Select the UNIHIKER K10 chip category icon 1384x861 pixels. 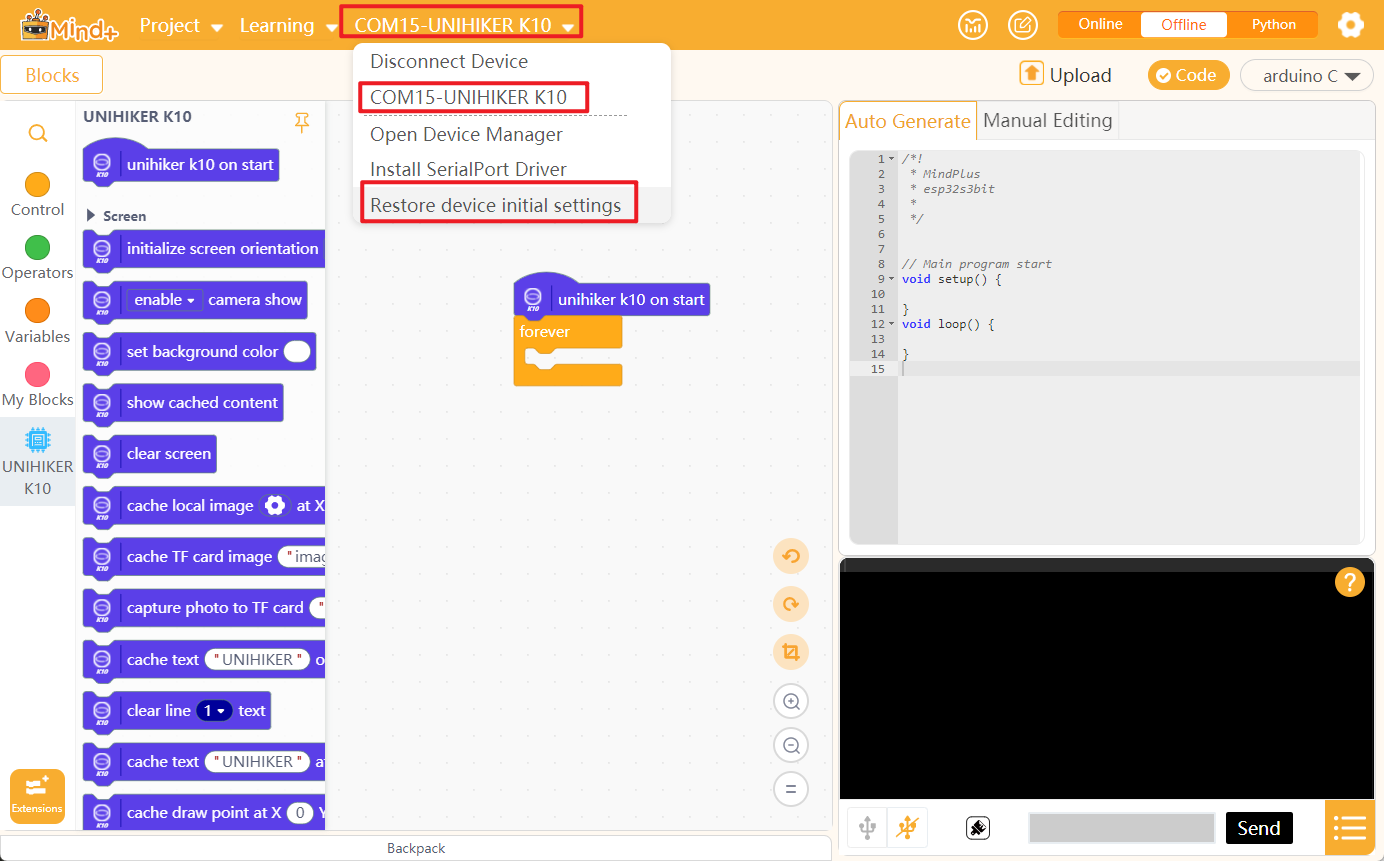[x=37, y=439]
